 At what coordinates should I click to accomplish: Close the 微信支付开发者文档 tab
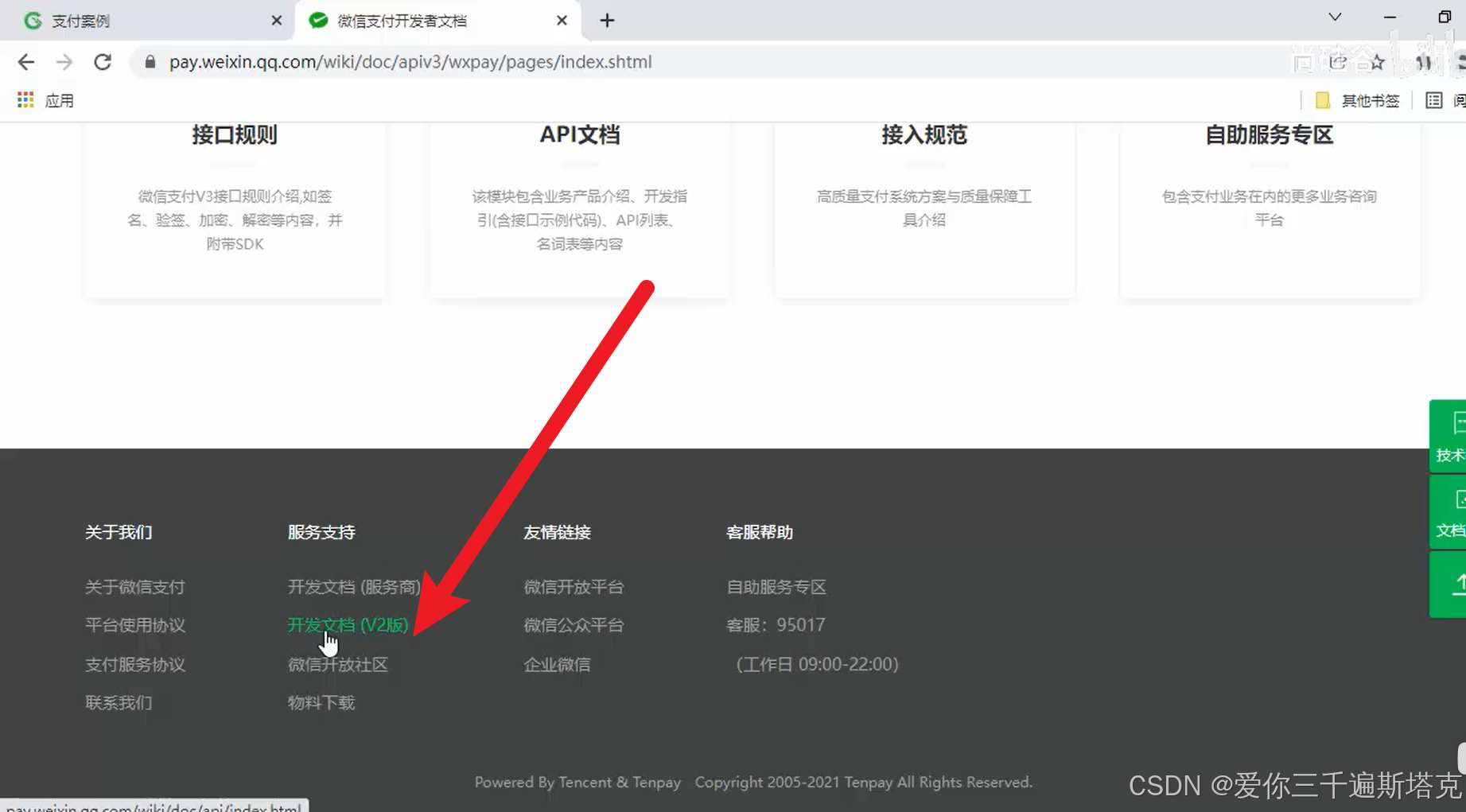pos(562,21)
